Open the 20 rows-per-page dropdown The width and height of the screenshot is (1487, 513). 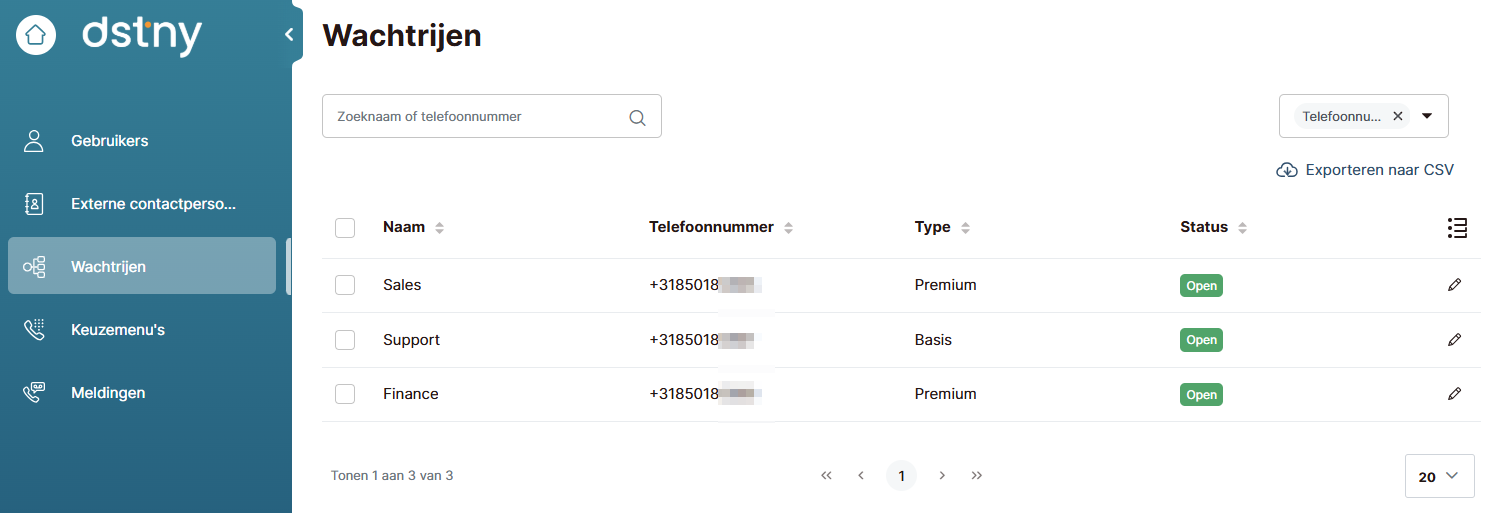point(1439,476)
